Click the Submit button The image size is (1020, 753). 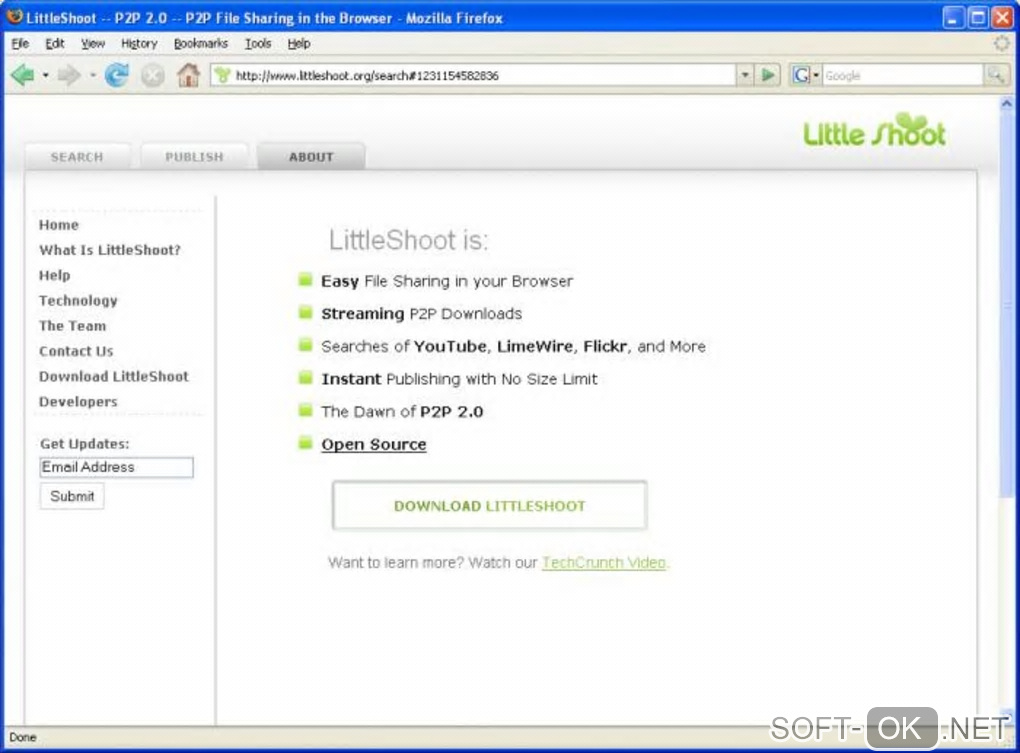click(72, 496)
